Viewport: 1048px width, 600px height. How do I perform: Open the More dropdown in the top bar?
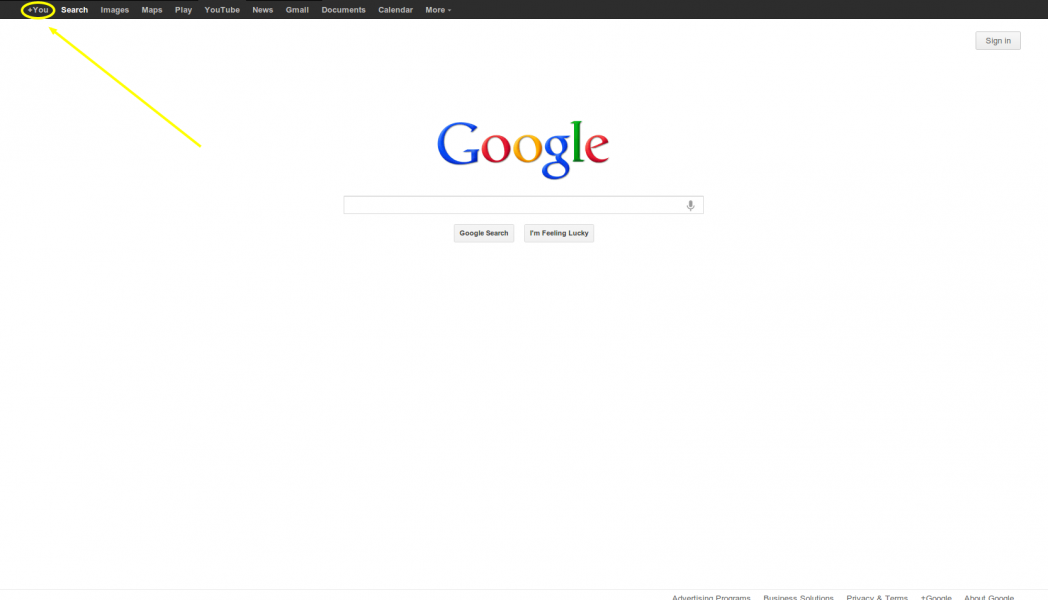[x=438, y=10]
